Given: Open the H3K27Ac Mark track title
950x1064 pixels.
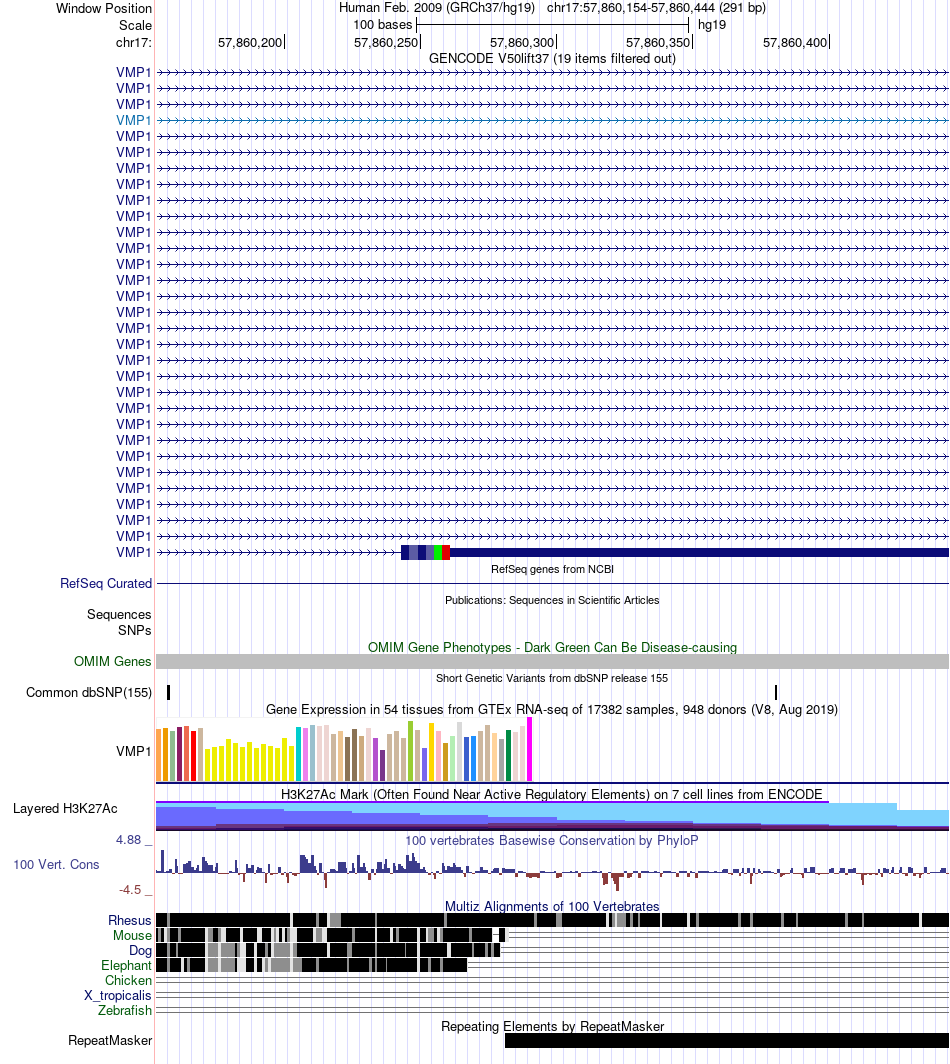Looking at the screenshot, I should pyautogui.click(x=552, y=795).
